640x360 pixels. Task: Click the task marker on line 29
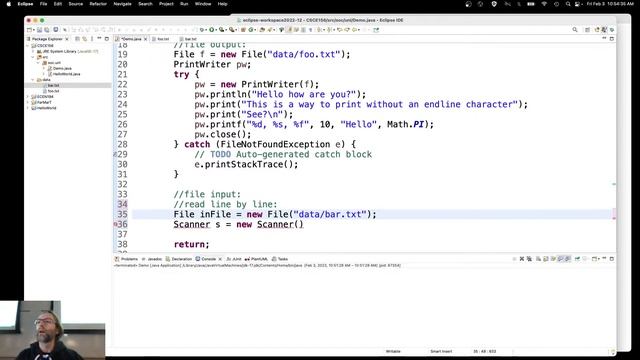[x=115, y=154]
